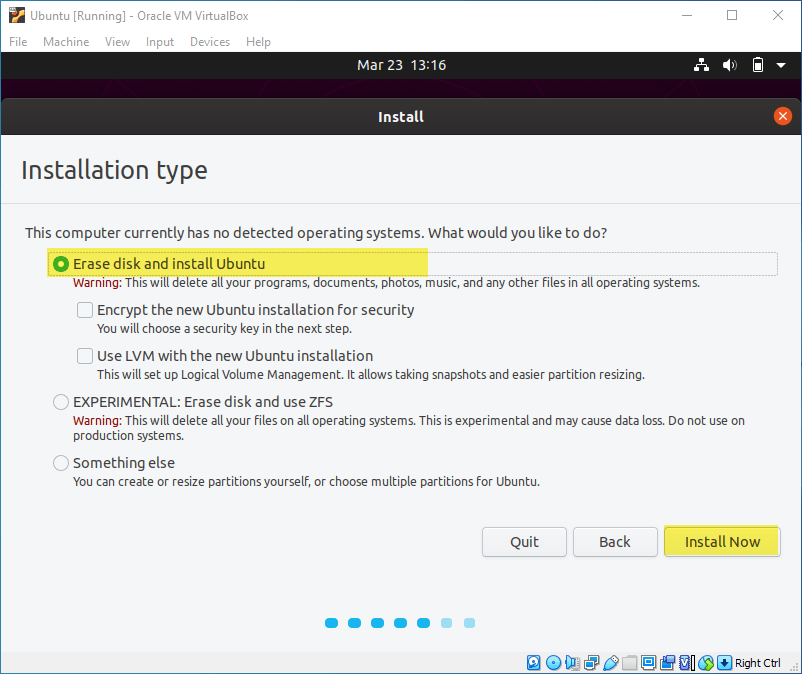
Task: Click the Right Ctrl host key label
Action: (758, 663)
